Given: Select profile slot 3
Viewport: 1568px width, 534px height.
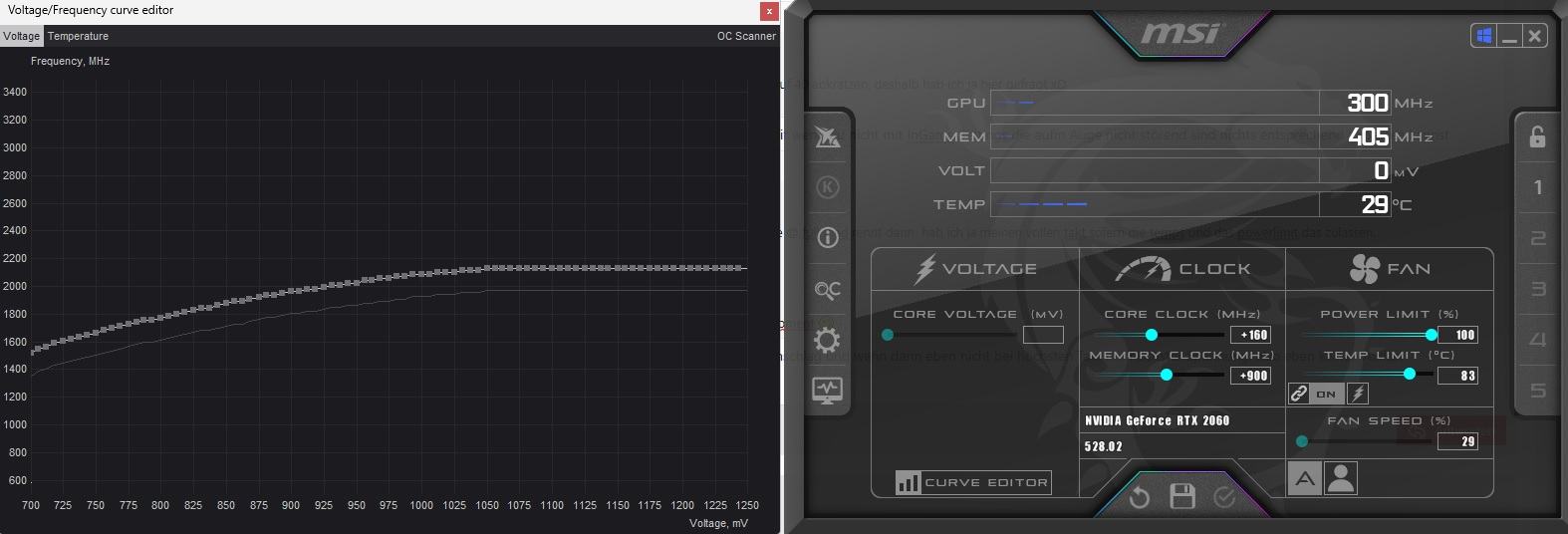Looking at the screenshot, I should (1538, 289).
